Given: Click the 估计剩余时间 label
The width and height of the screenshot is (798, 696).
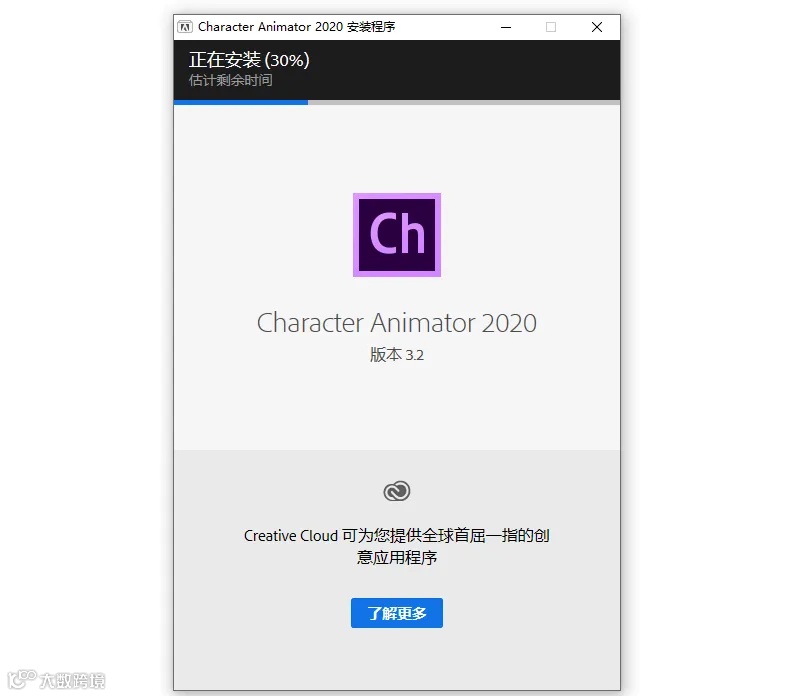Looking at the screenshot, I should pyautogui.click(x=231, y=80).
